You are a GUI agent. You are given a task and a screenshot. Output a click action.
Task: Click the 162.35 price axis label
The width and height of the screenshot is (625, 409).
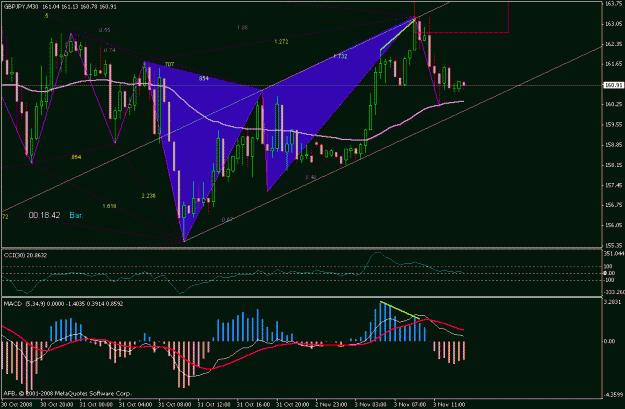[x=611, y=44]
